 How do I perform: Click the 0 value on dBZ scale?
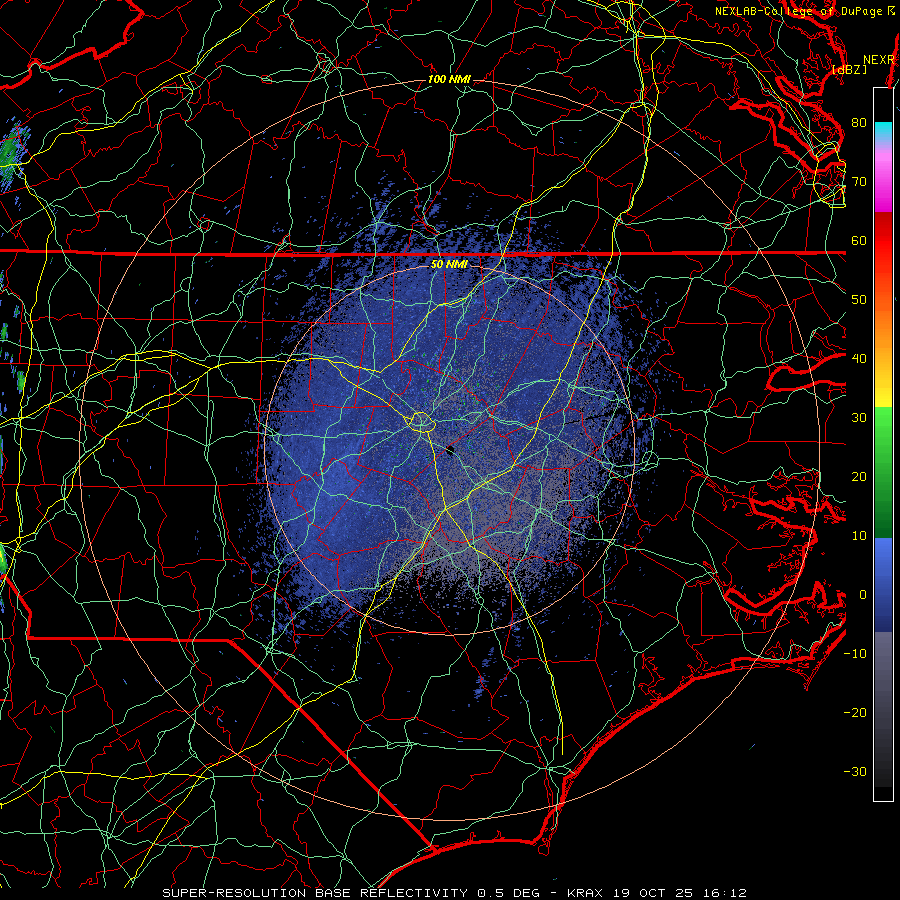tap(862, 595)
